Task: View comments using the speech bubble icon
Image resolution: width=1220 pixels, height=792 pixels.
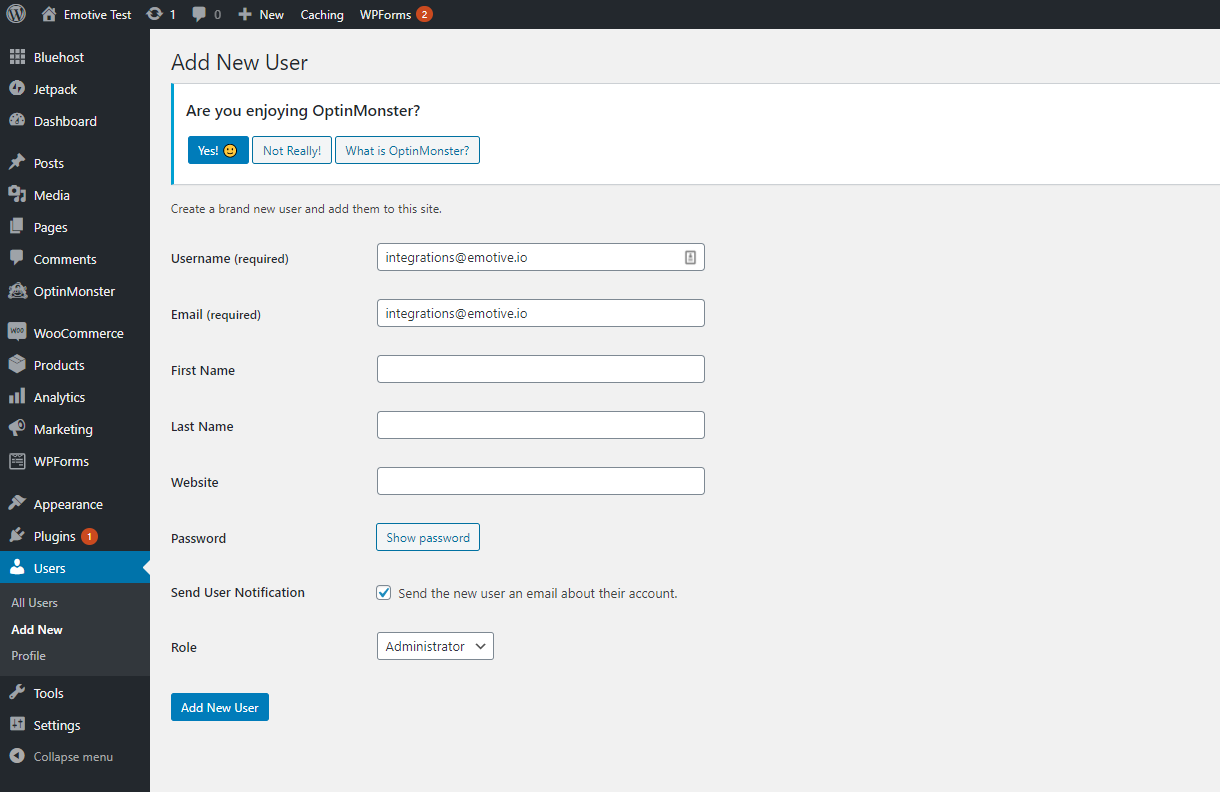Action: [x=200, y=14]
